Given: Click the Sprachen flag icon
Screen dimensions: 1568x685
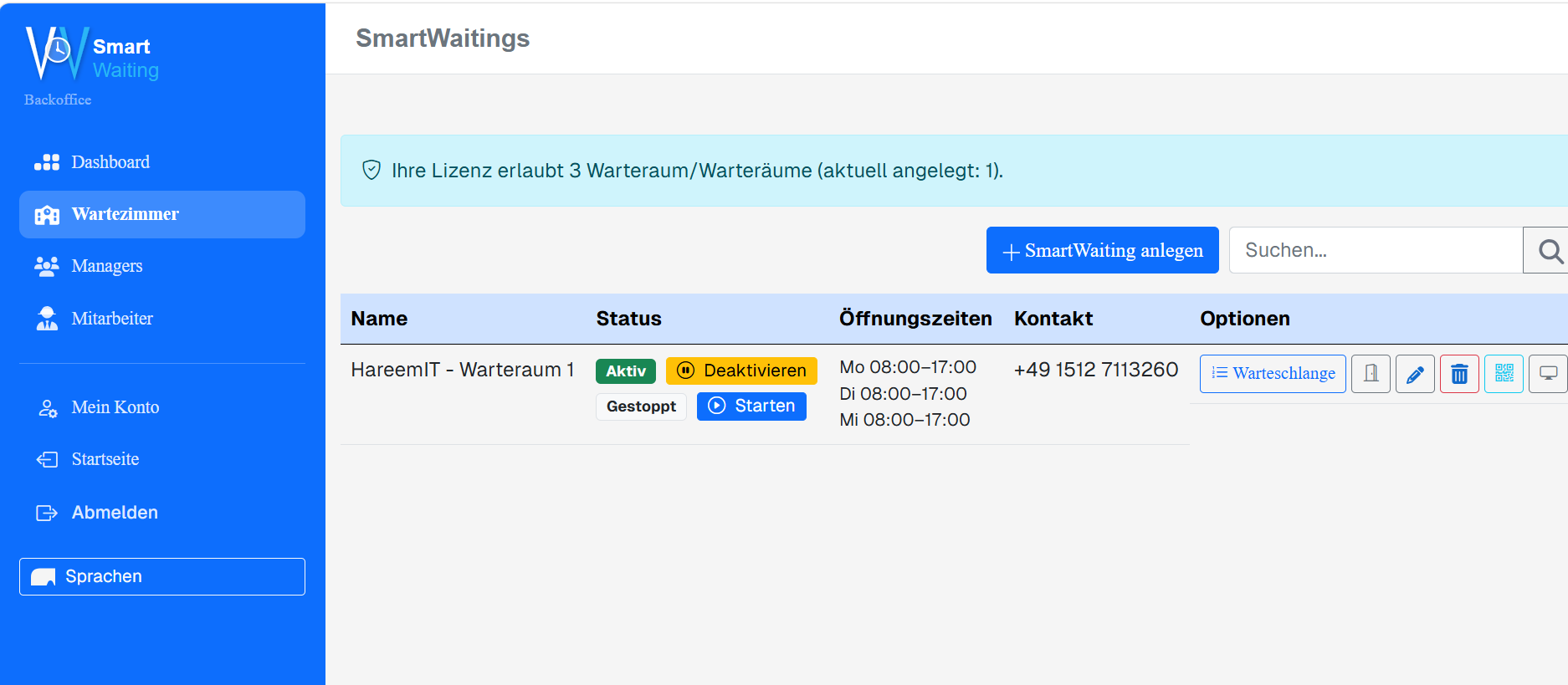Looking at the screenshot, I should click(x=43, y=577).
